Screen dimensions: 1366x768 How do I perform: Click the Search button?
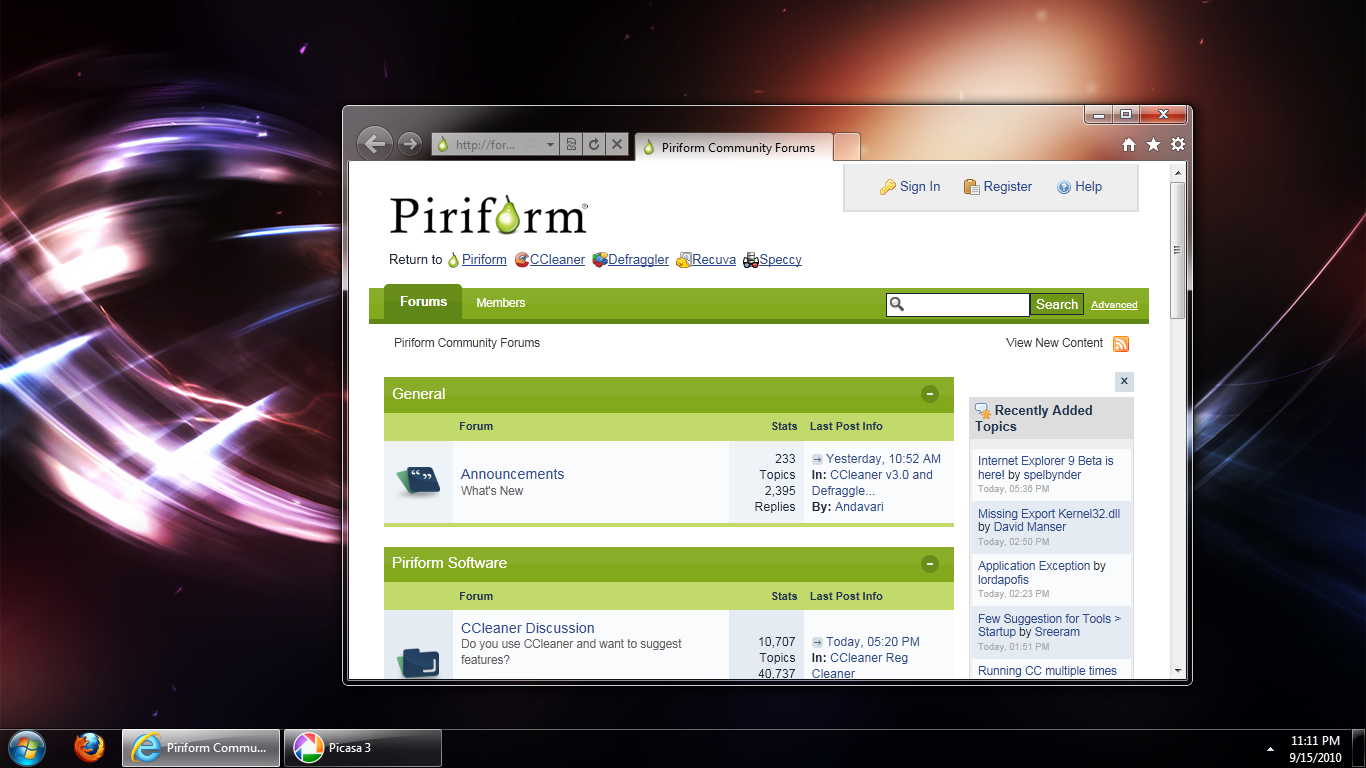(x=1057, y=305)
